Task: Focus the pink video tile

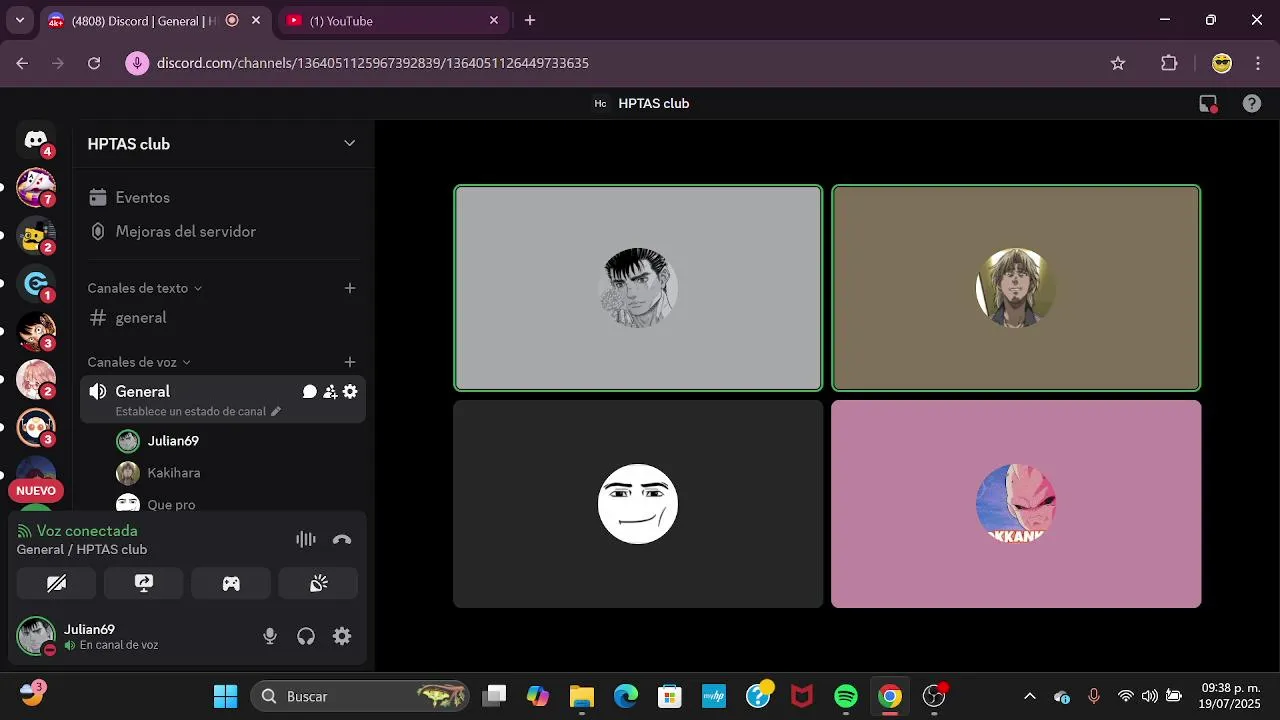Action: pos(1016,504)
